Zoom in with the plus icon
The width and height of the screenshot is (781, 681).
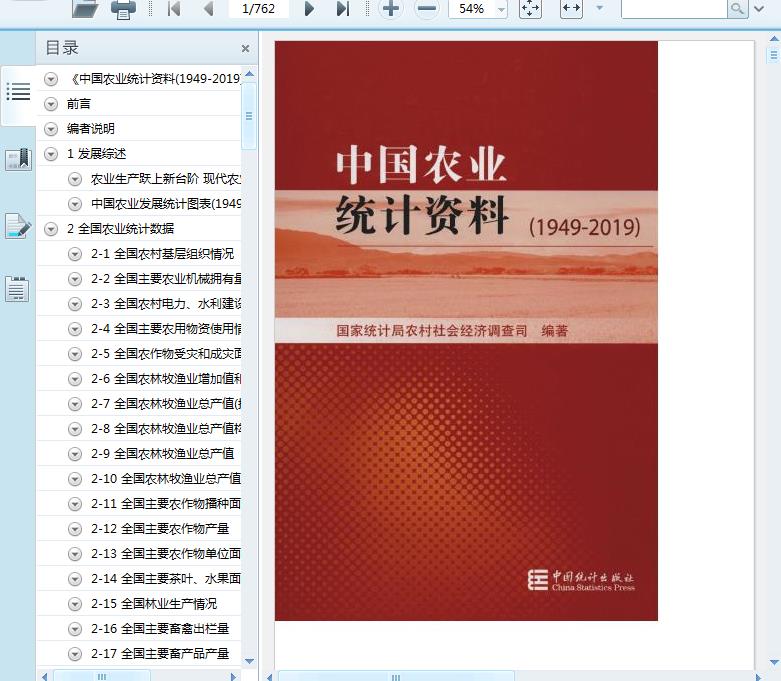pos(390,8)
